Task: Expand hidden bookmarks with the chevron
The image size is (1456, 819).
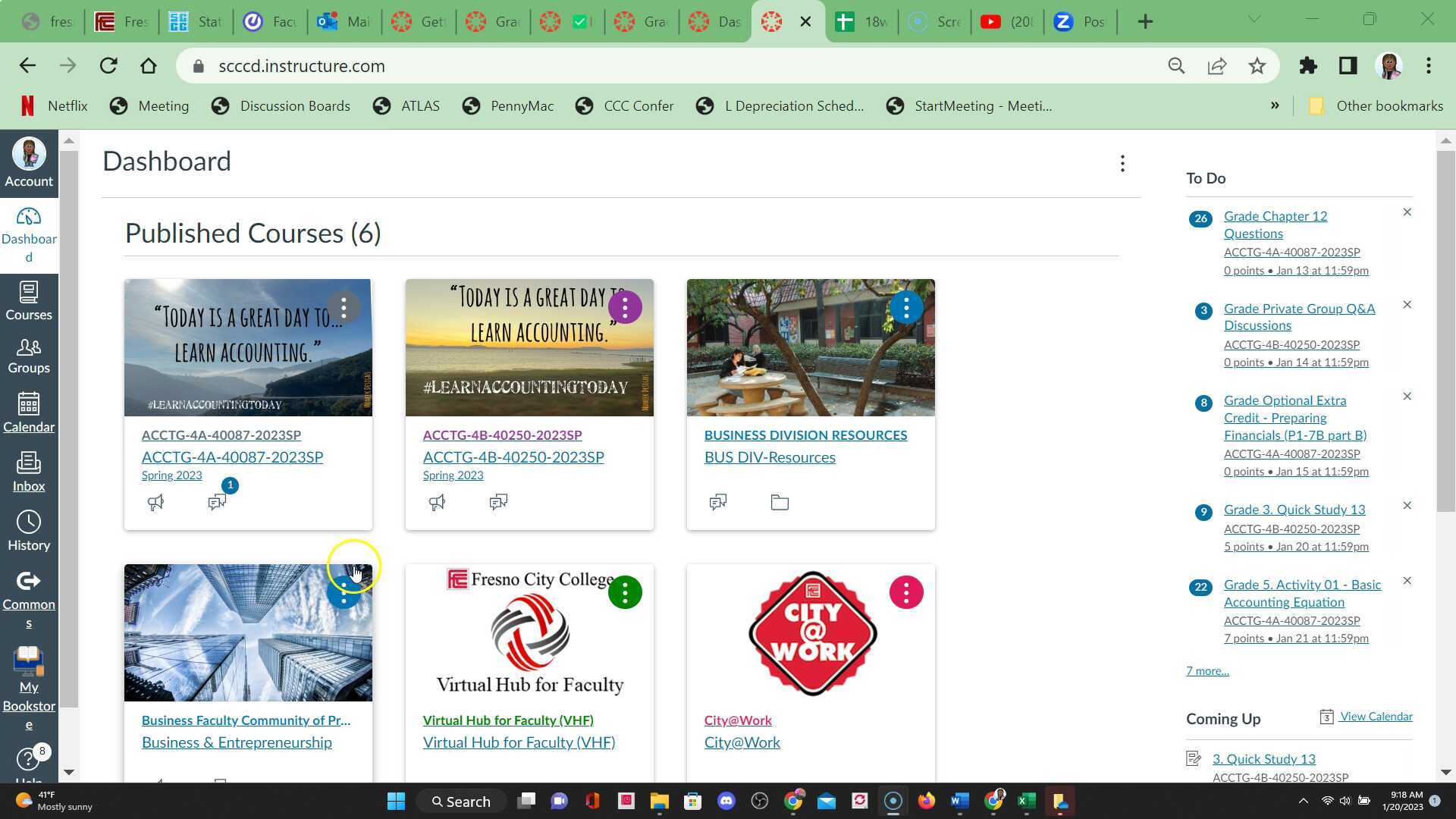Action: click(x=1276, y=105)
